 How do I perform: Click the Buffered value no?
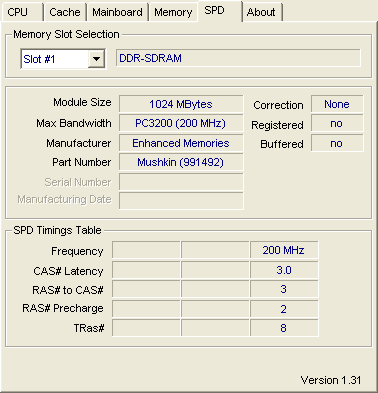tap(337, 143)
